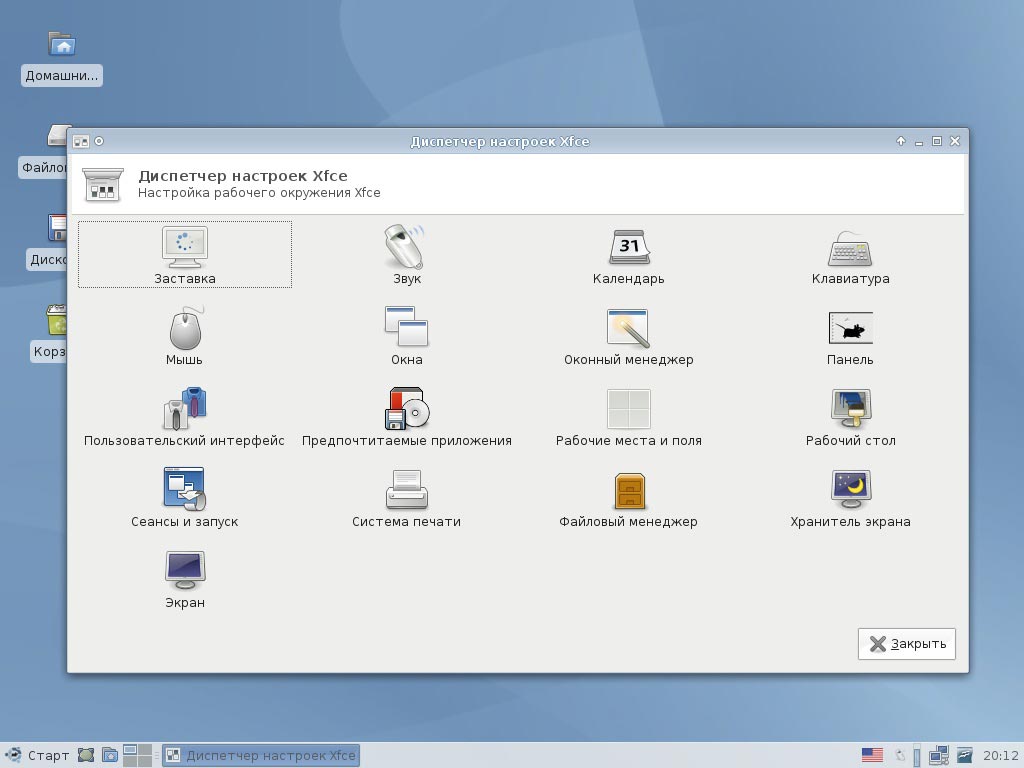Viewport: 1024px width, 768px height.
Task: Open Сеансы и запуск settings
Action: tap(185, 490)
